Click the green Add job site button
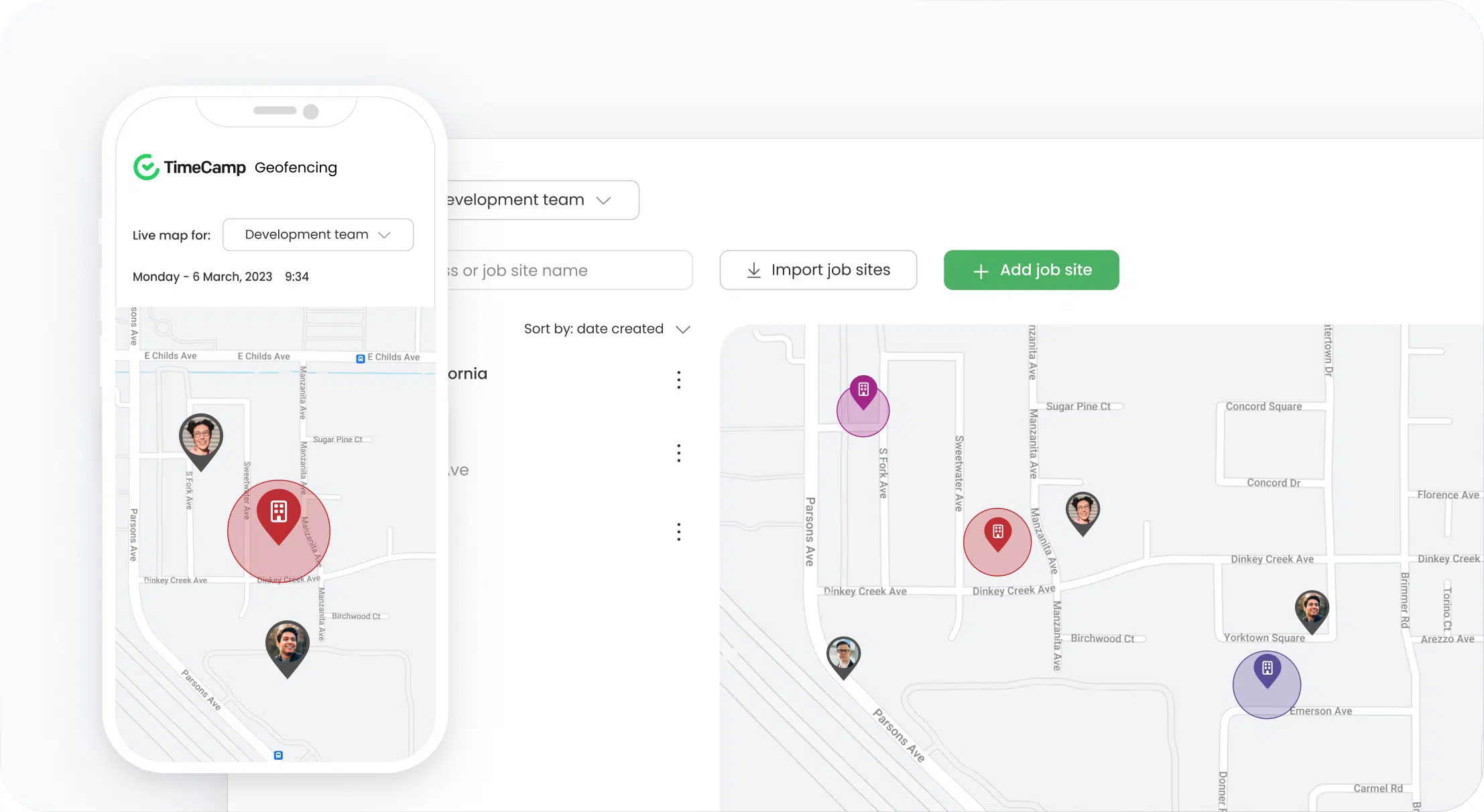1484x812 pixels. (x=1031, y=270)
